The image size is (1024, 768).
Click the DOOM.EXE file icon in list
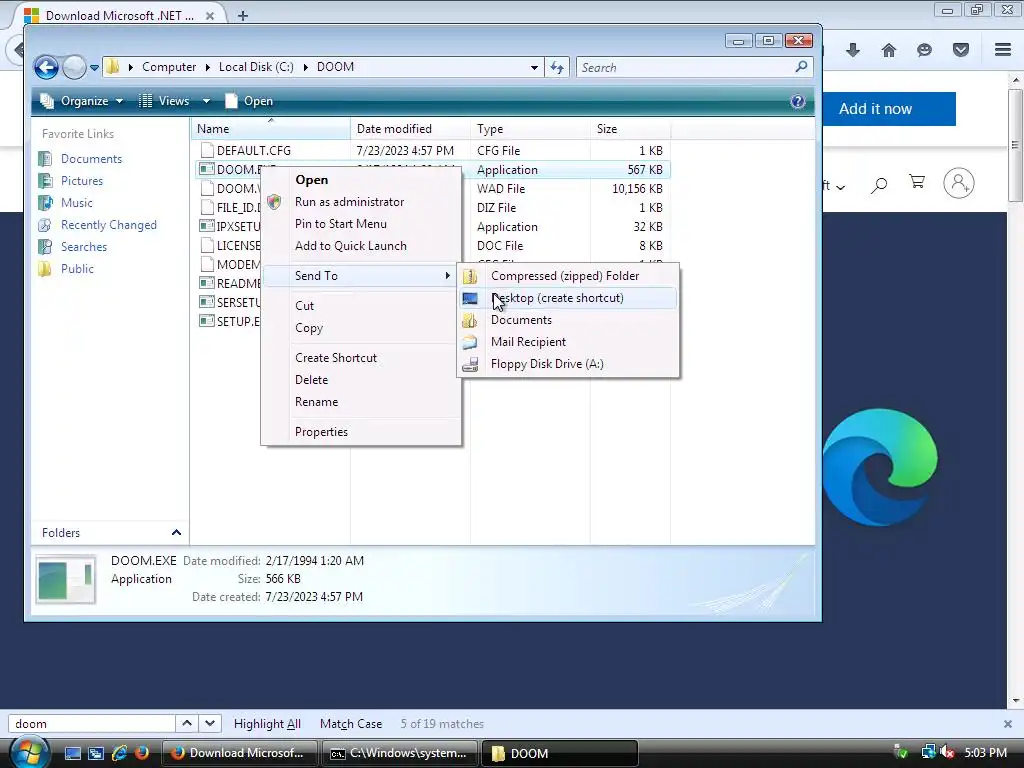click(x=207, y=170)
